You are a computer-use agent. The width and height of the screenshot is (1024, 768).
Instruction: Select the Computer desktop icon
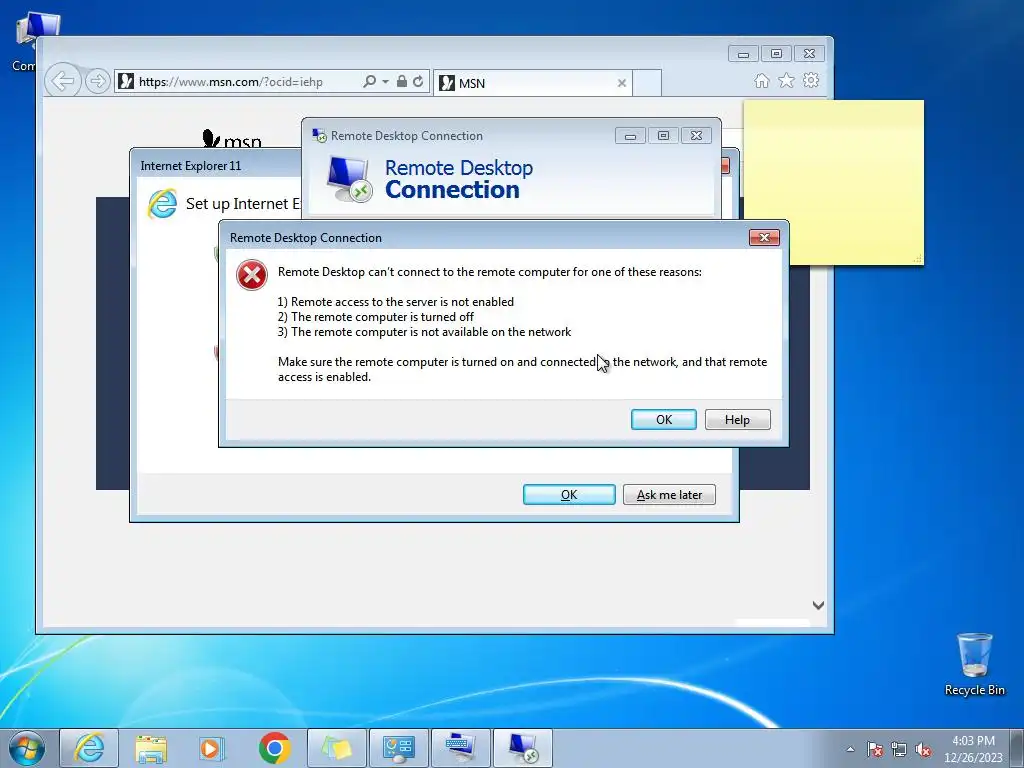25,42
